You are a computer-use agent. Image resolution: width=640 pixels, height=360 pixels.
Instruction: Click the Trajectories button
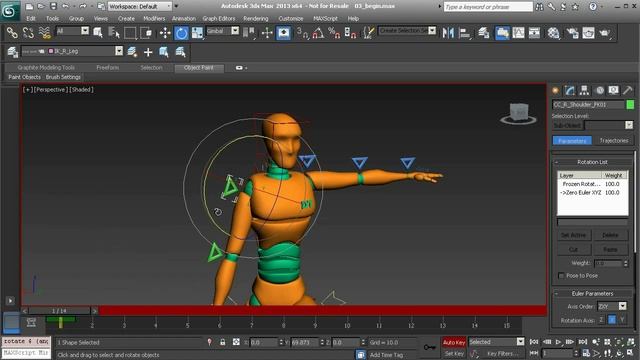(x=613, y=140)
